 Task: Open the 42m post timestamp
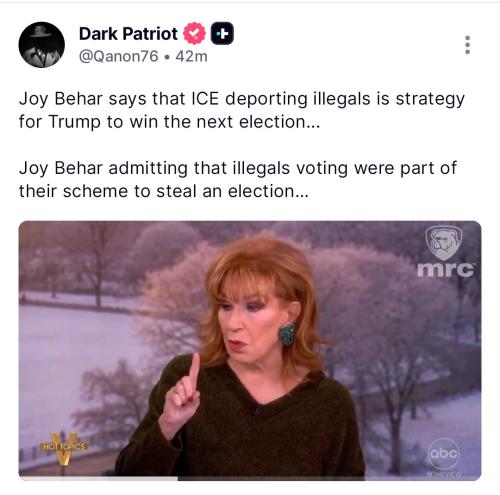[191, 56]
